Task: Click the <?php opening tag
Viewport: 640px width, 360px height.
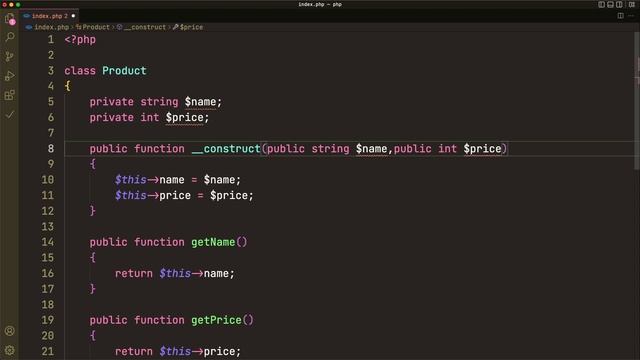Action: 80,40
